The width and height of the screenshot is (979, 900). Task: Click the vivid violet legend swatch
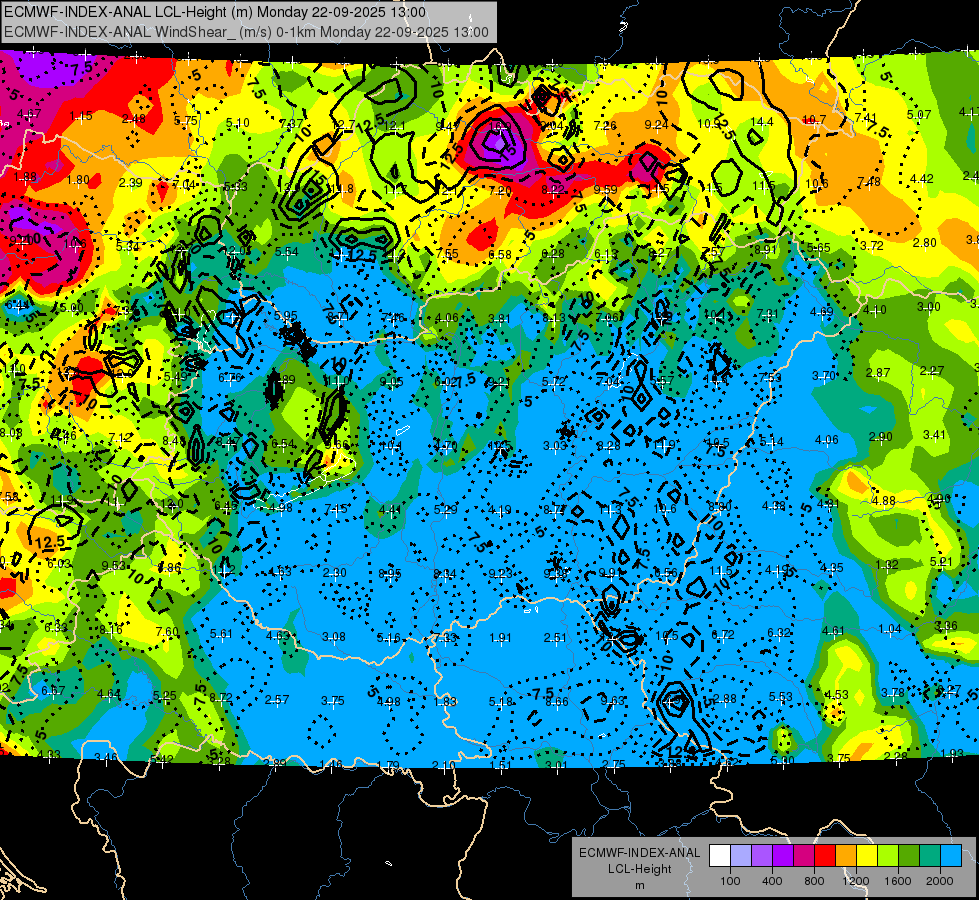coord(783,856)
